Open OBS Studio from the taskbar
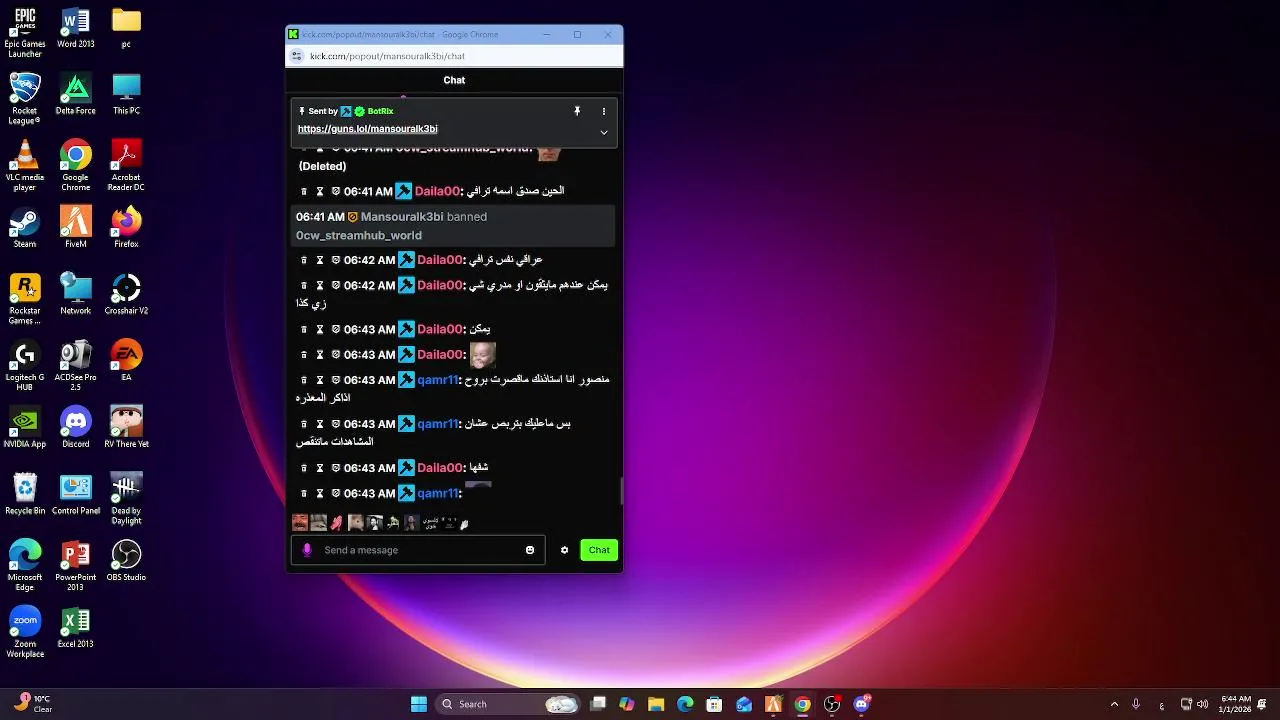Viewport: 1280px width, 720px height. [x=832, y=704]
